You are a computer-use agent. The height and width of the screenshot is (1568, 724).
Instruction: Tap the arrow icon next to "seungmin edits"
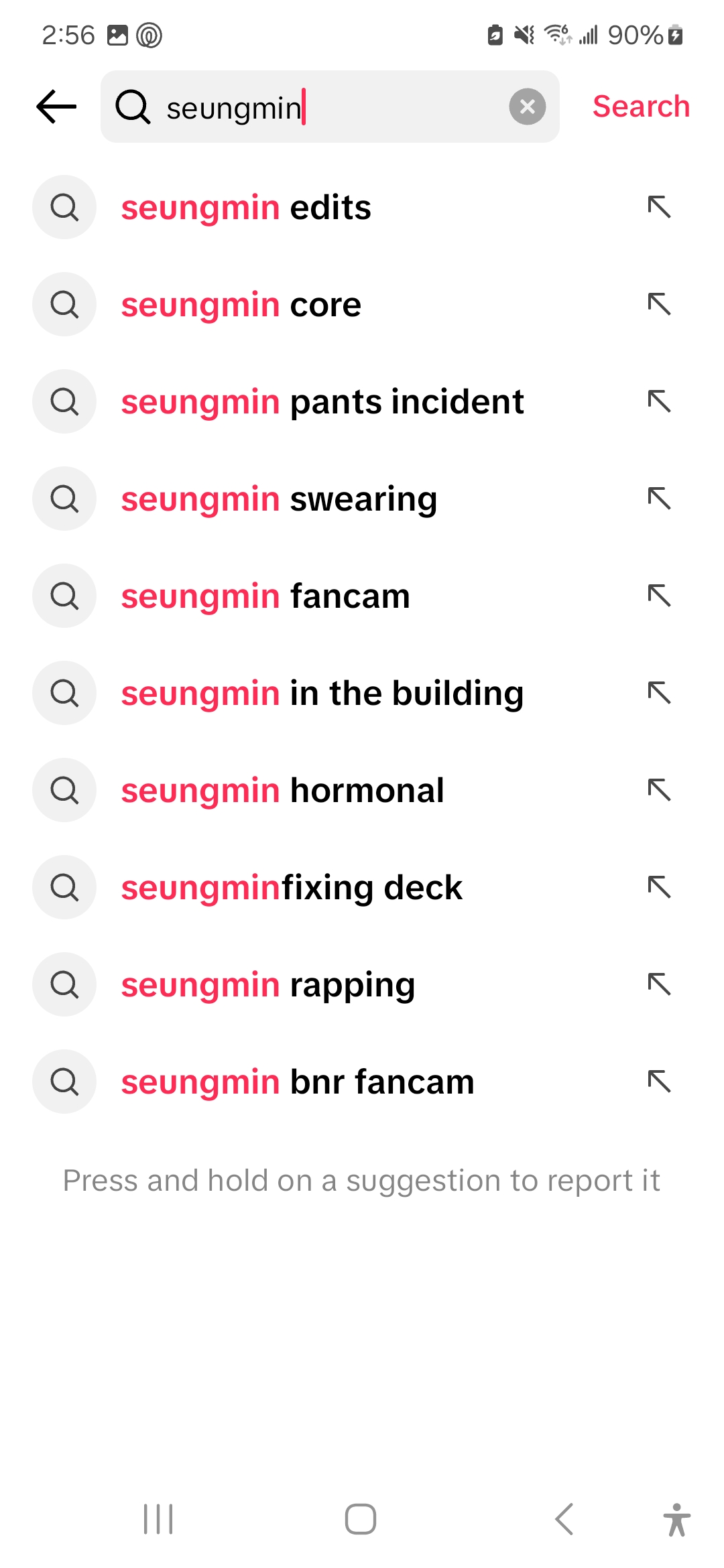(660, 208)
